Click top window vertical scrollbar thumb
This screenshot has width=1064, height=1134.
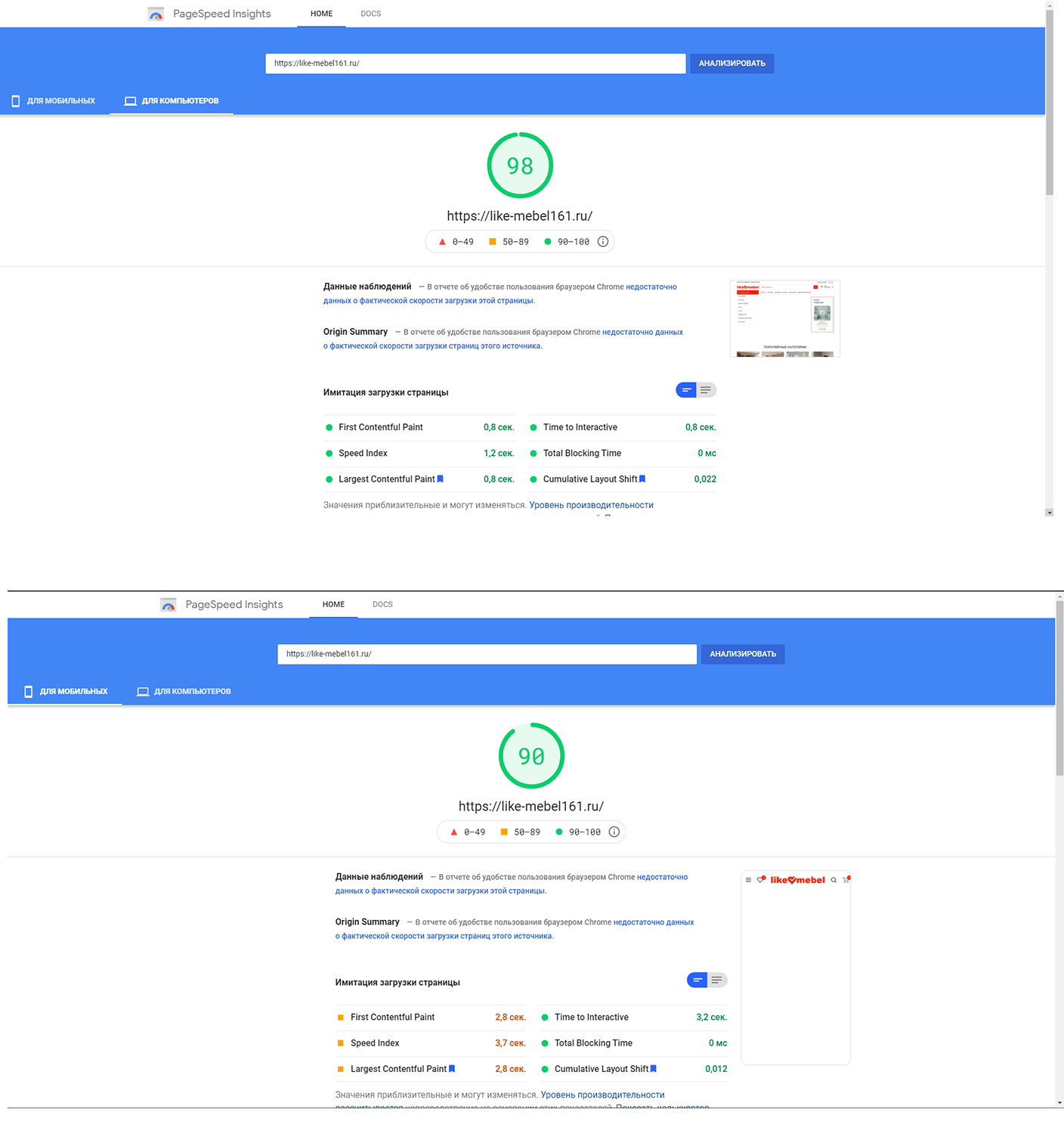click(x=1049, y=102)
